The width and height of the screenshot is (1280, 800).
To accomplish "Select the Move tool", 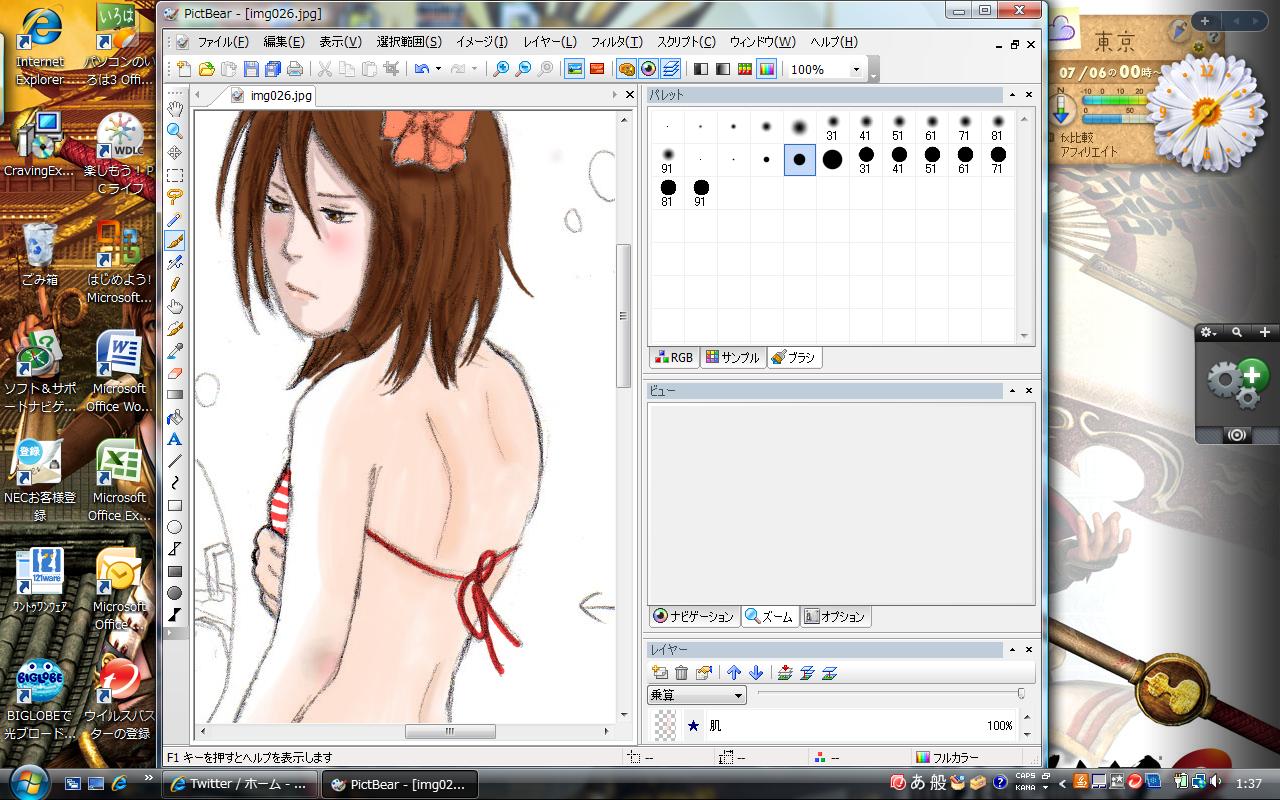I will [175, 153].
